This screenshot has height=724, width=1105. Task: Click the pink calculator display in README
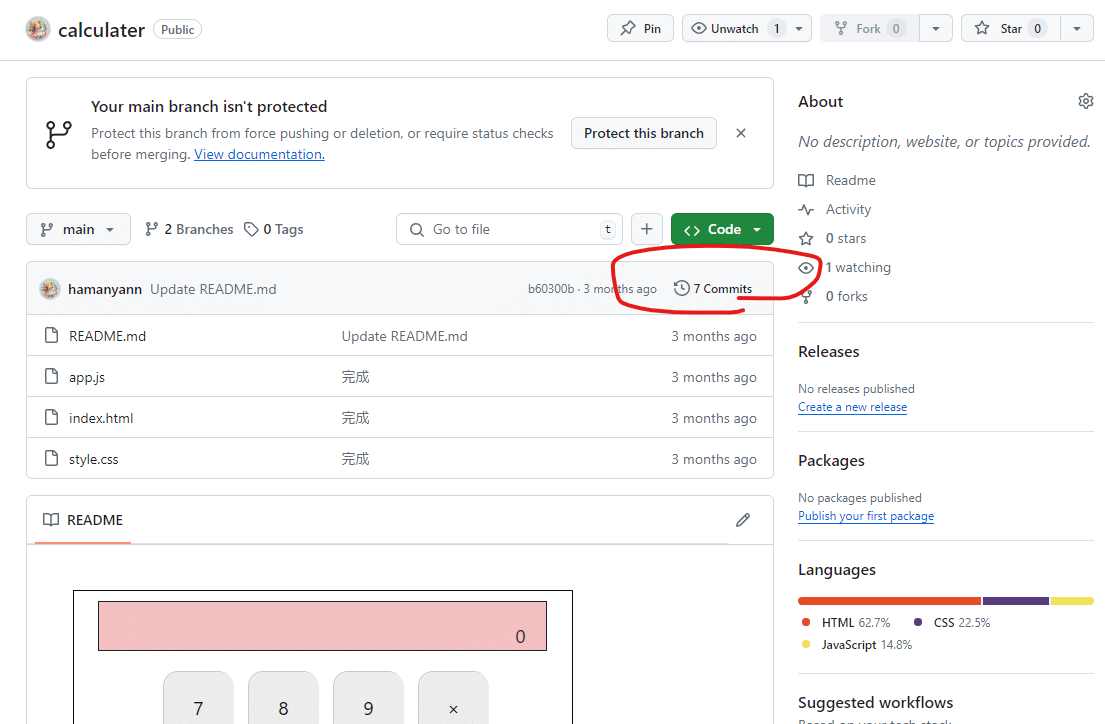pos(322,626)
